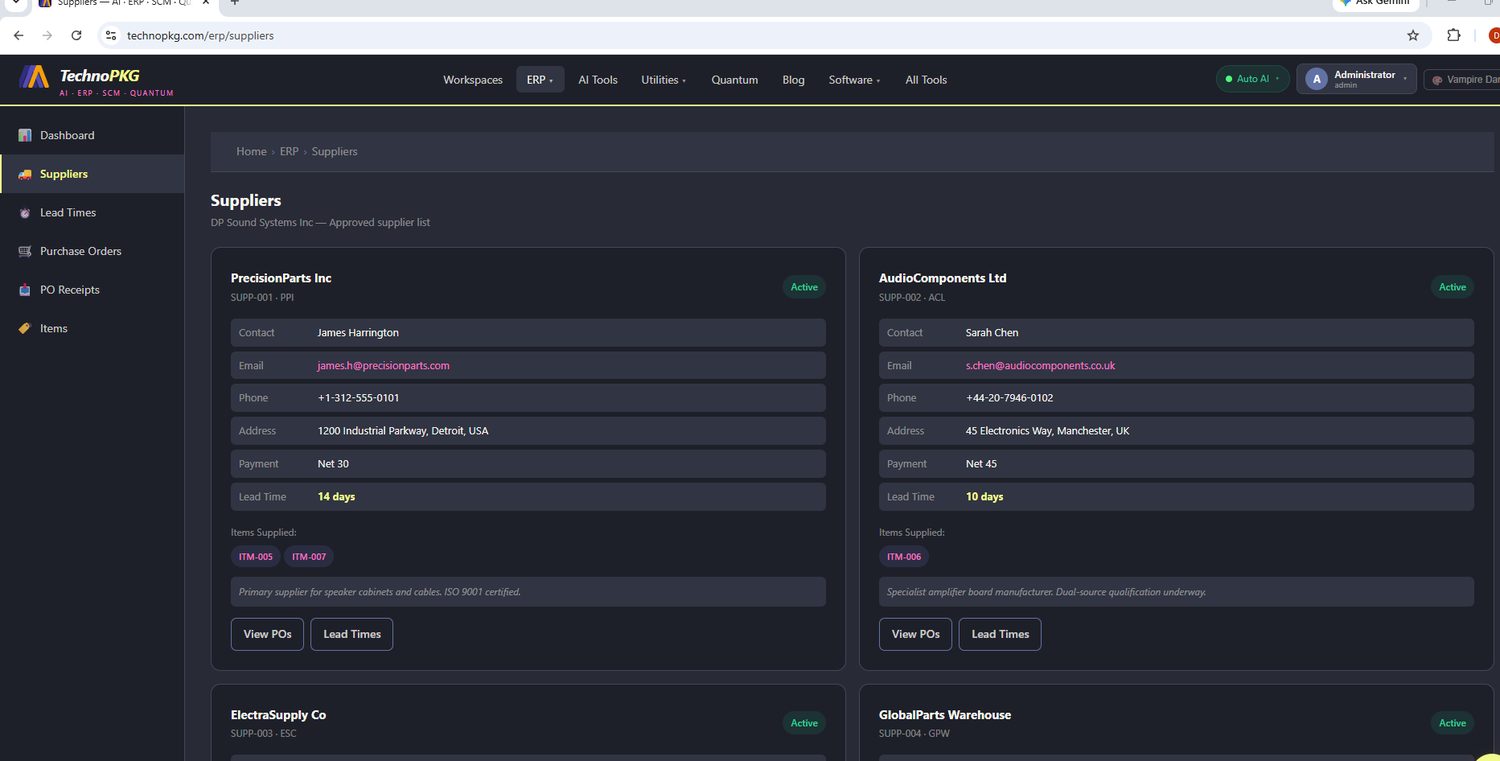Click the Items tag icon in sidebar
Viewport: 1500px width, 761px height.
click(25, 328)
